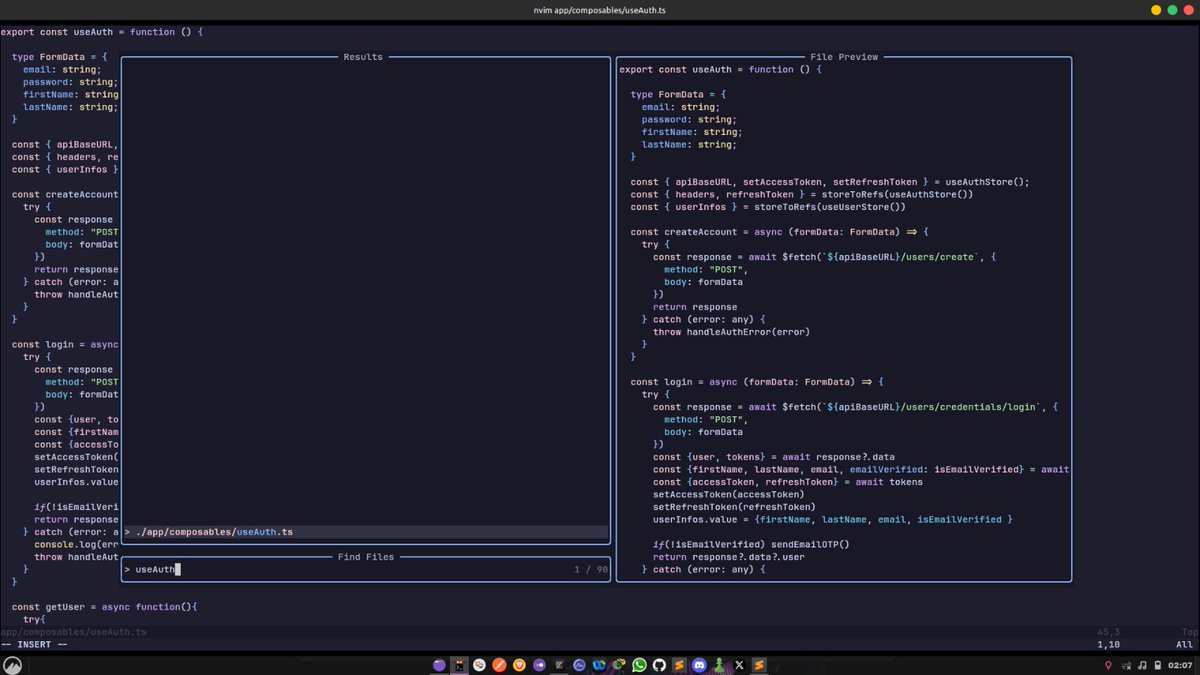The image size is (1200, 675).
Task: Click the yellow minimize window button
Action: pos(1157,9)
